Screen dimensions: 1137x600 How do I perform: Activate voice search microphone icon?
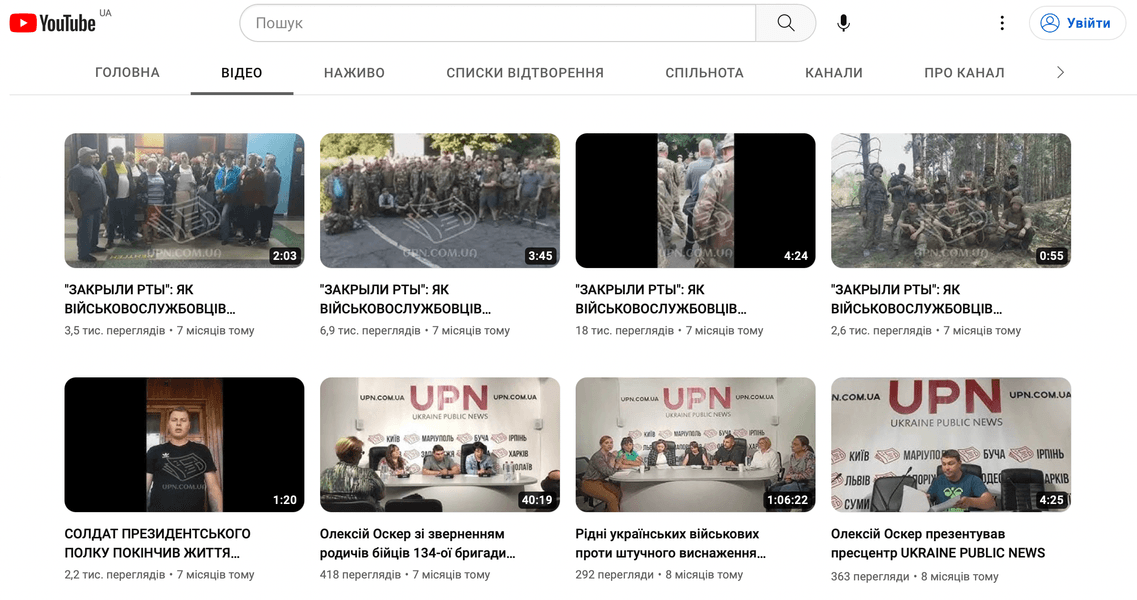click(843, 23)
